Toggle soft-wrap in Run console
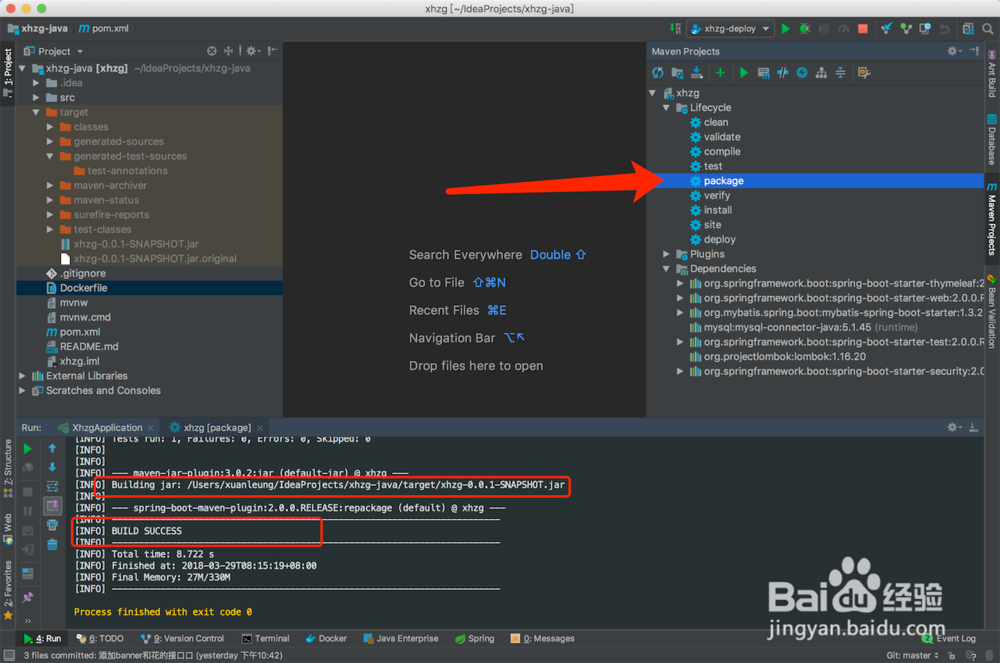The image size is (1000, 663). pyautogui.click(x=52, y=486)
